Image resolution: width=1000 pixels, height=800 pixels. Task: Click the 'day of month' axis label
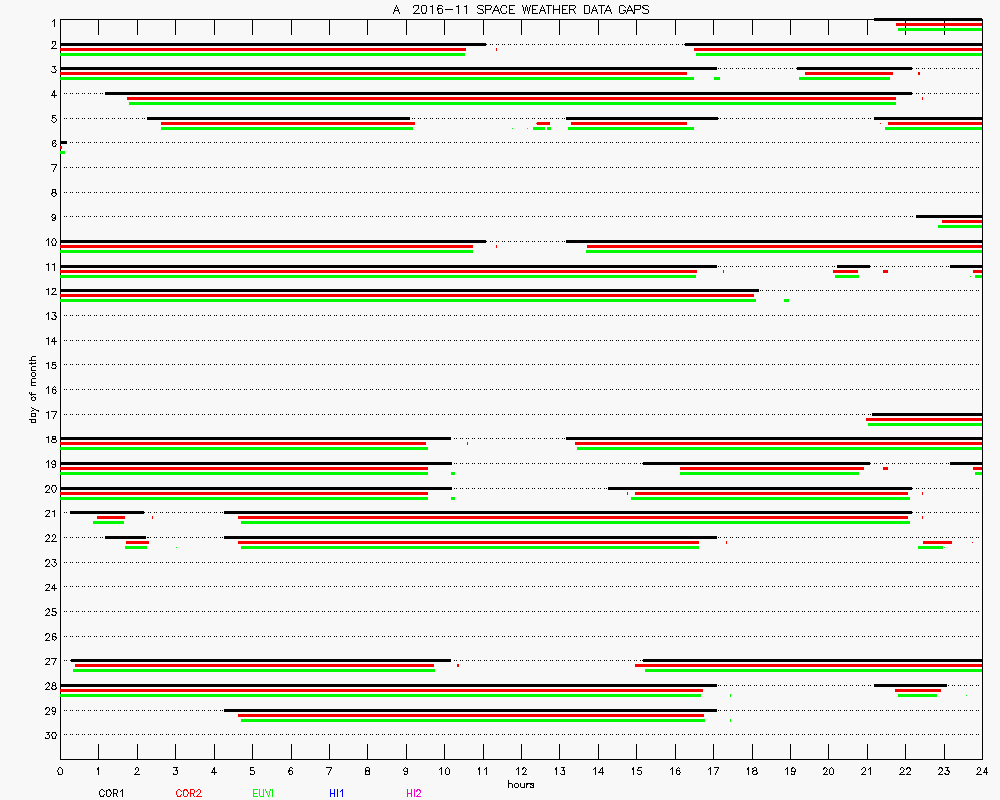tap(33, 388)
